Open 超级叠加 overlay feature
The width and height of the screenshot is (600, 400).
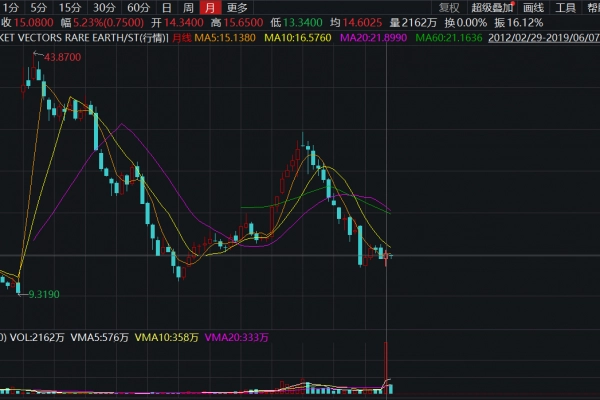point(492,8)
